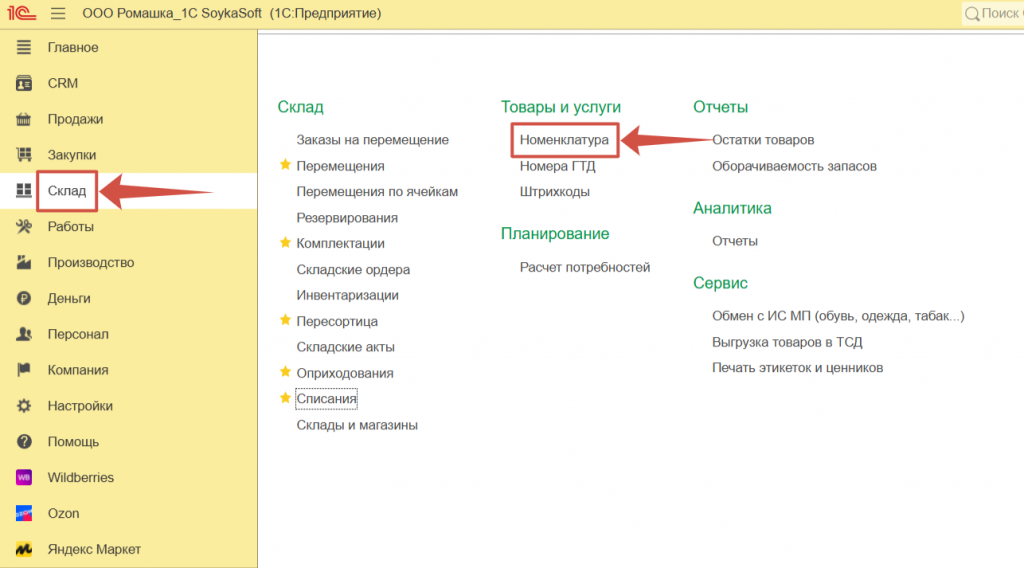Click the cart icon for Закупки
This screenshot has height=568, width=1024.
click(x=24, y=155)
